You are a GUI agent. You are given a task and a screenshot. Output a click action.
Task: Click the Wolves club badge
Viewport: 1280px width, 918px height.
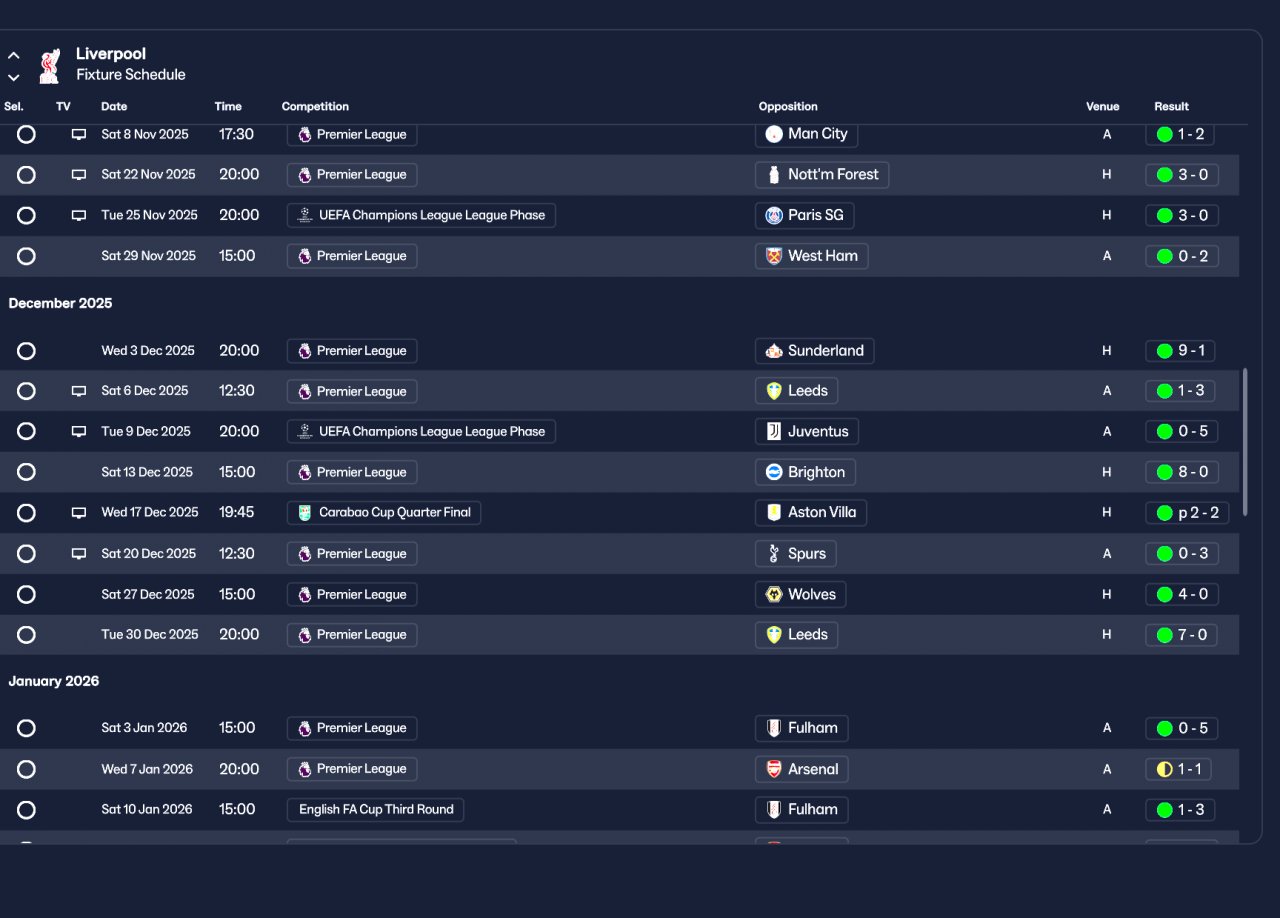(x=773, y=594)
